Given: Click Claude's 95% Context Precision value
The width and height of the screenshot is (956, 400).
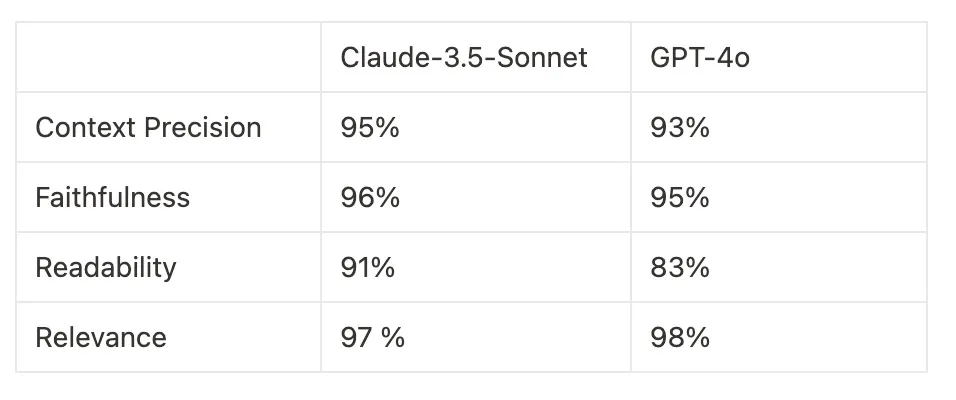Looking at the screenshot, I should [370, 128].
